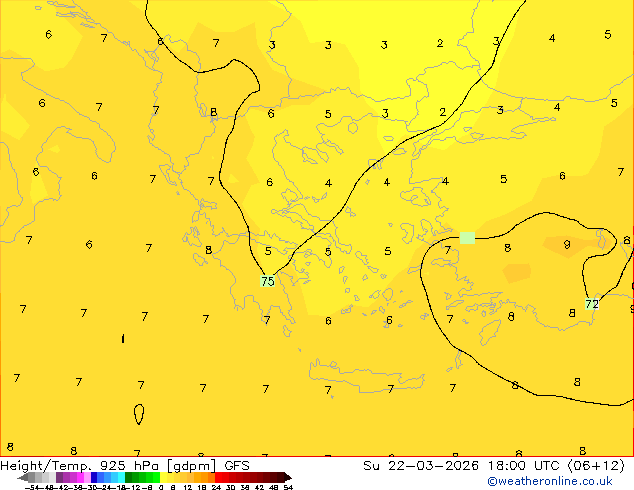This screenshot has width=634, height=490.
Task: Click the 75 height contour label
Action: [x=268, y=281]
